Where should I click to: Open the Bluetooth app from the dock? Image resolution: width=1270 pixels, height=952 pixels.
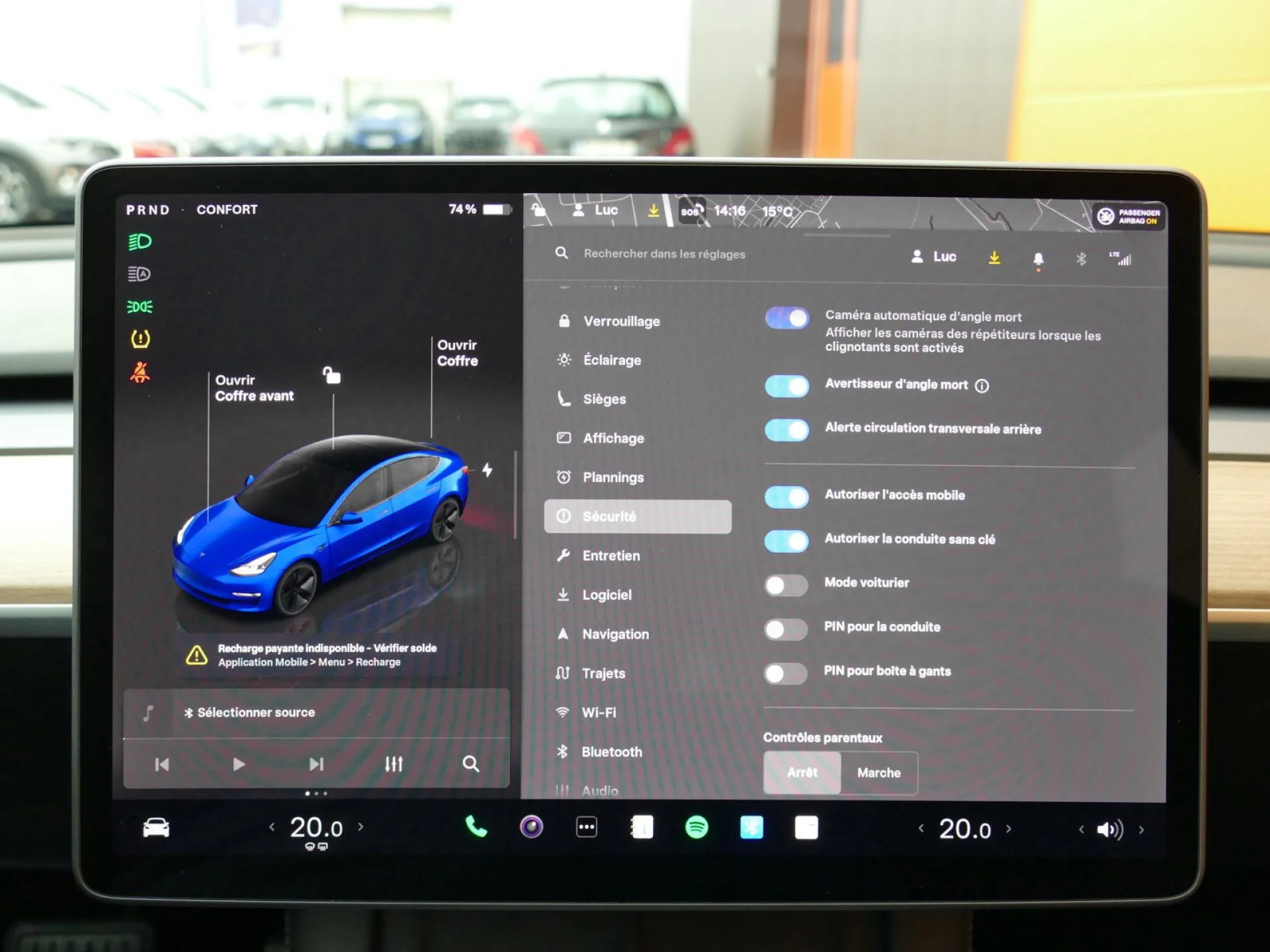(x=750, y=827)
